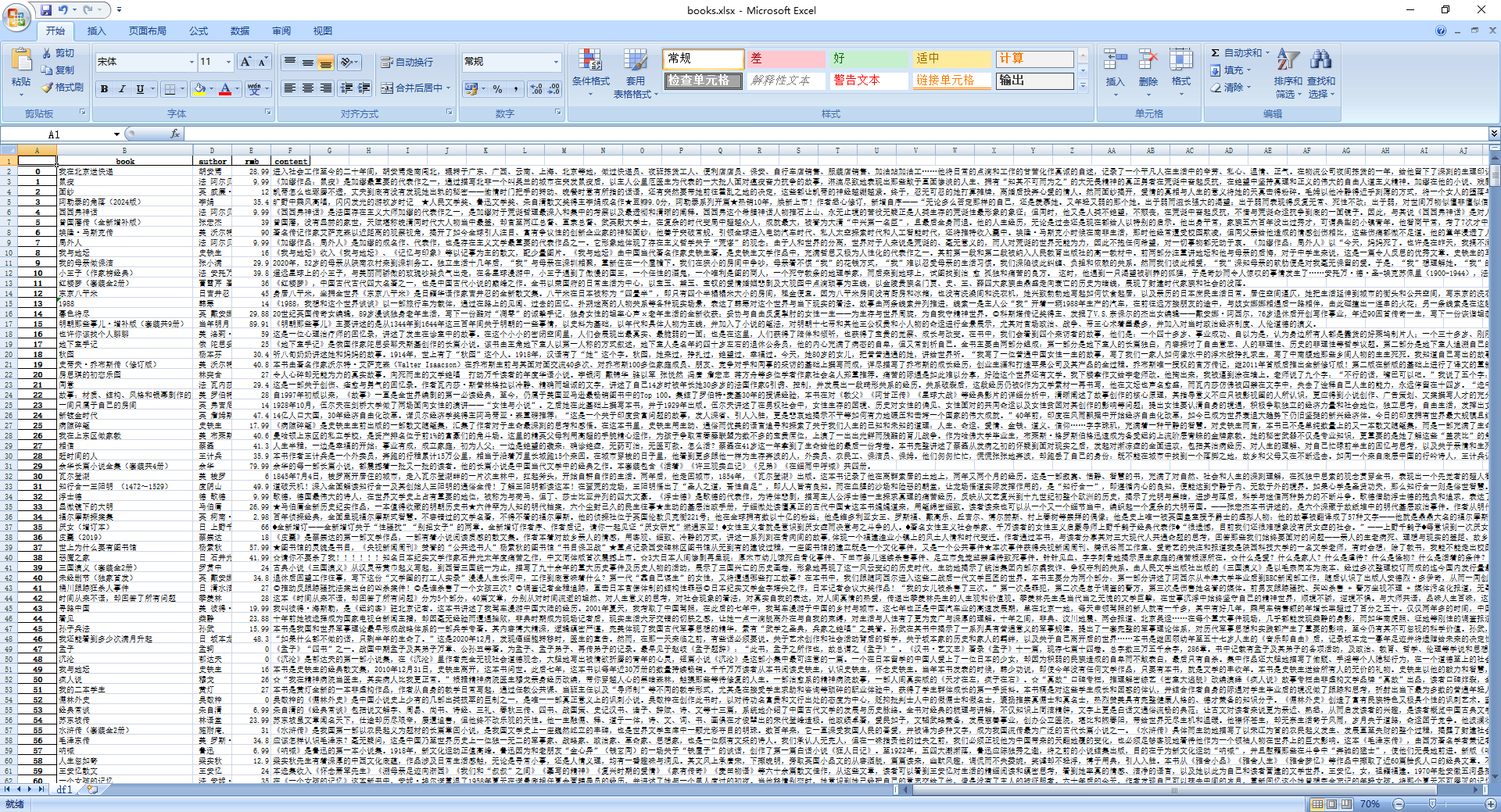Screen dimensions: 1501x812
Task: Apply red font color
Action: pos(226,89)
